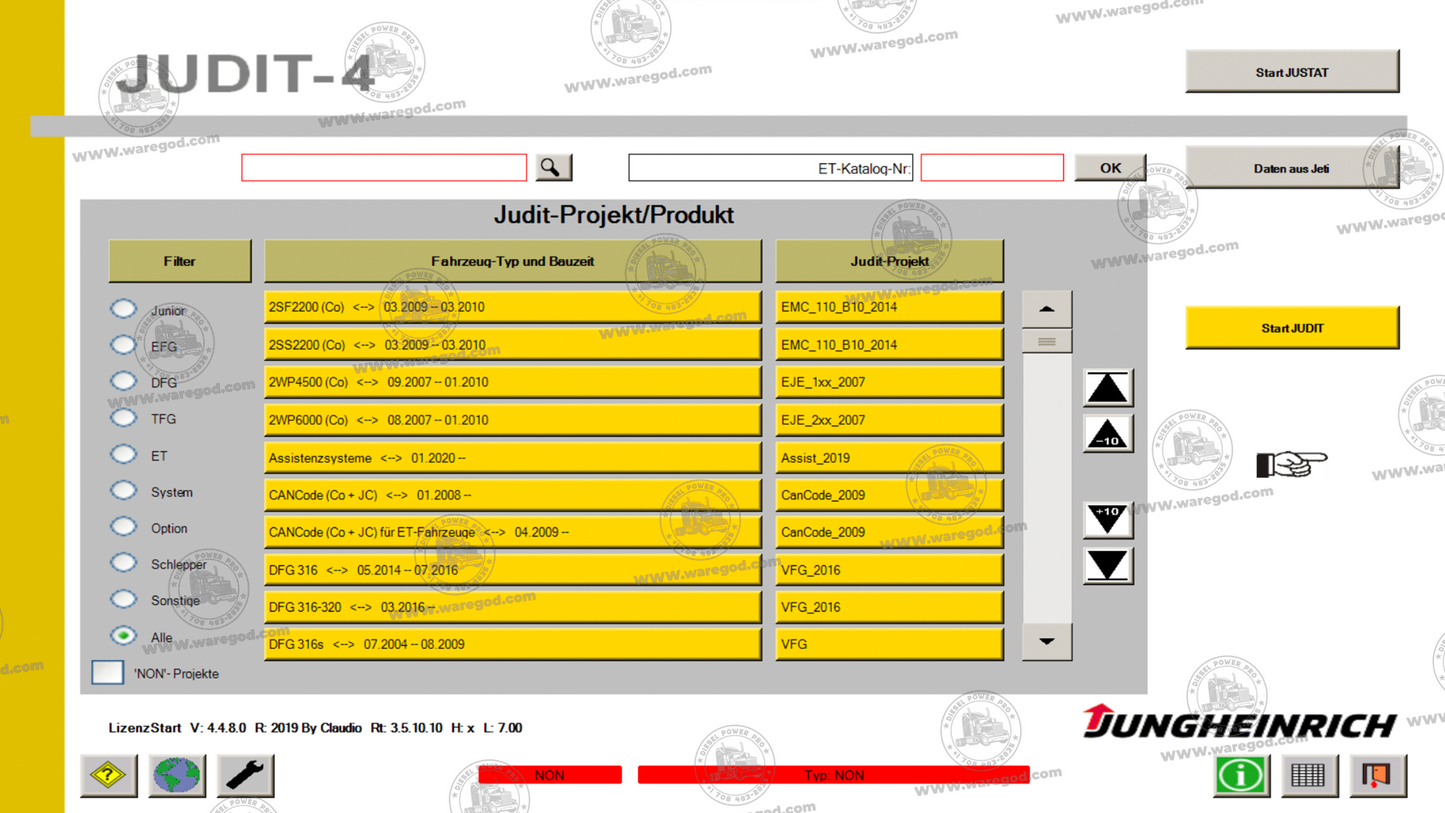1445x813 pixels.
Task: Open the yellow question mark help icon
Action: [x=108, y=775]
